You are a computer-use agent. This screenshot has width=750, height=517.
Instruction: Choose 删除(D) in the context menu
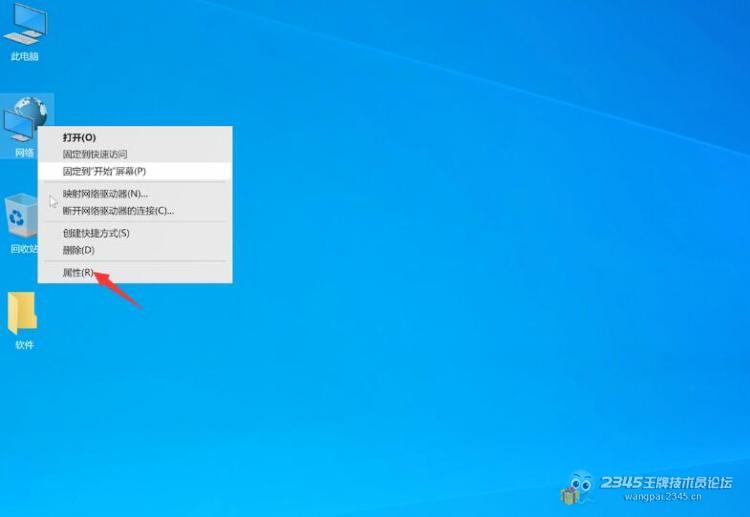tap(135, 250)
